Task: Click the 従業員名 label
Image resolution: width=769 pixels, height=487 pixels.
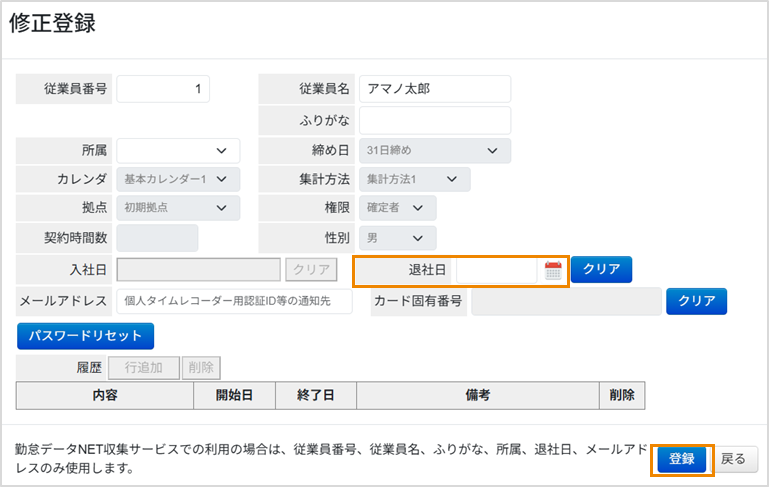Action: [324, 89]
